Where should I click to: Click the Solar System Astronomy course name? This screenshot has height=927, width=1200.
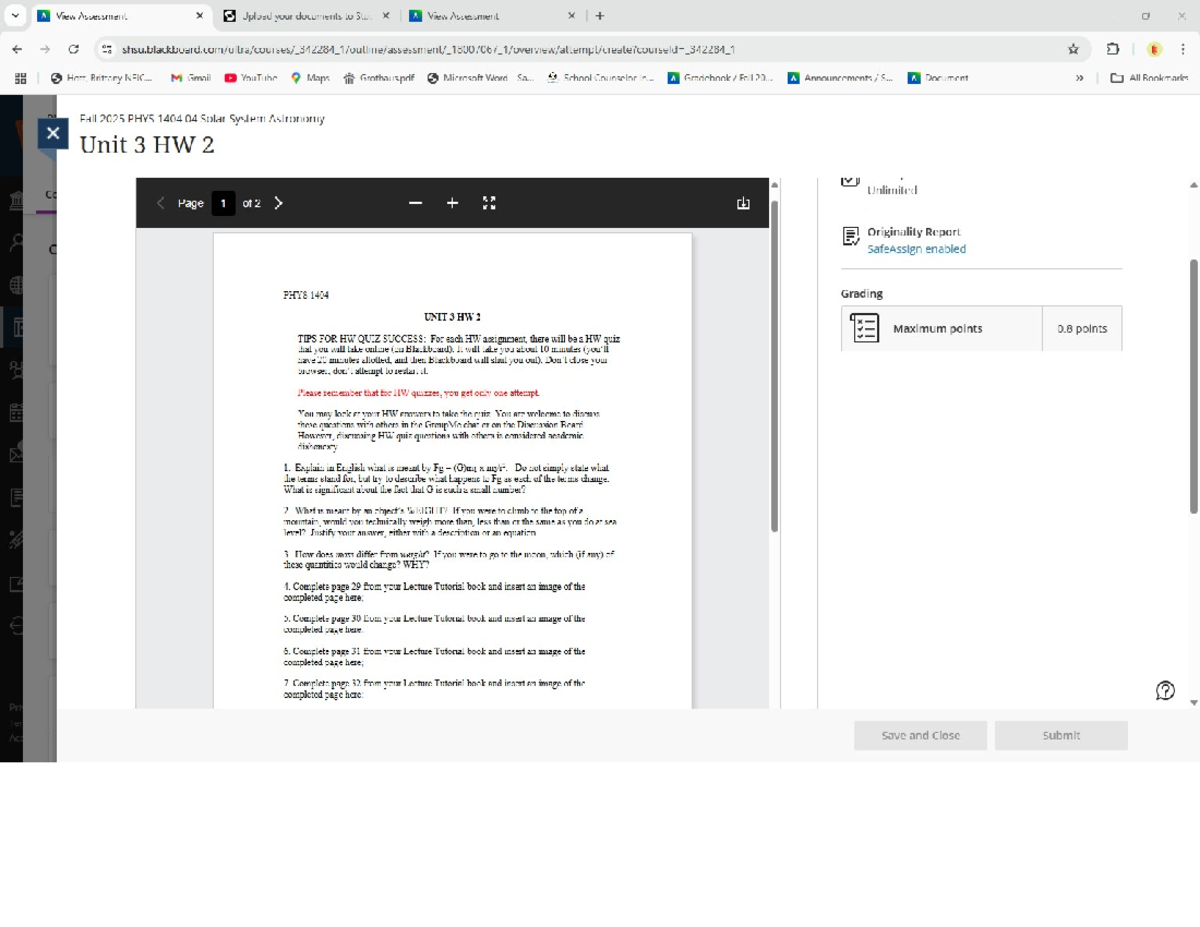click(x=202, y=118)
